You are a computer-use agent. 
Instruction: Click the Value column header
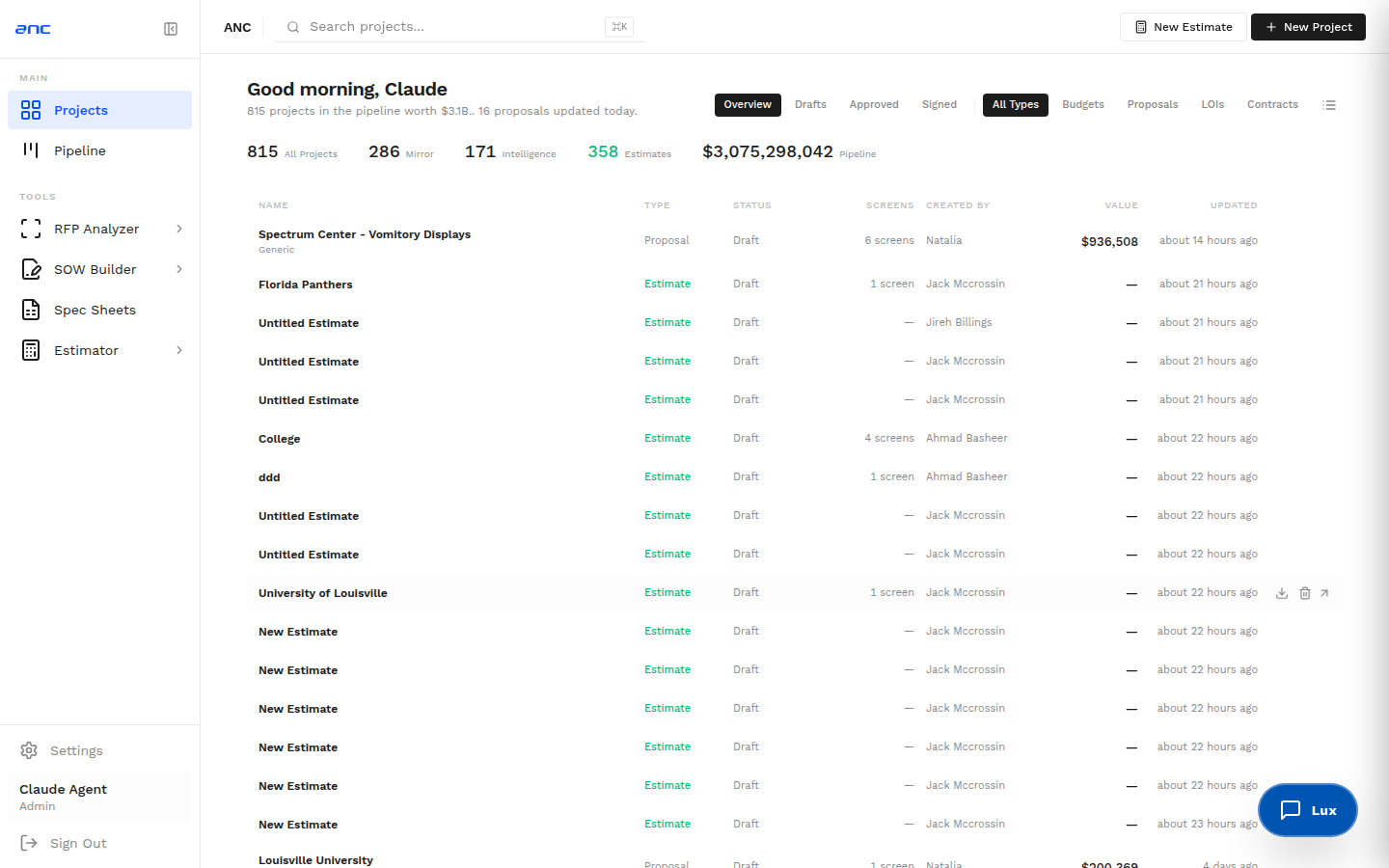coord(1121,205)
